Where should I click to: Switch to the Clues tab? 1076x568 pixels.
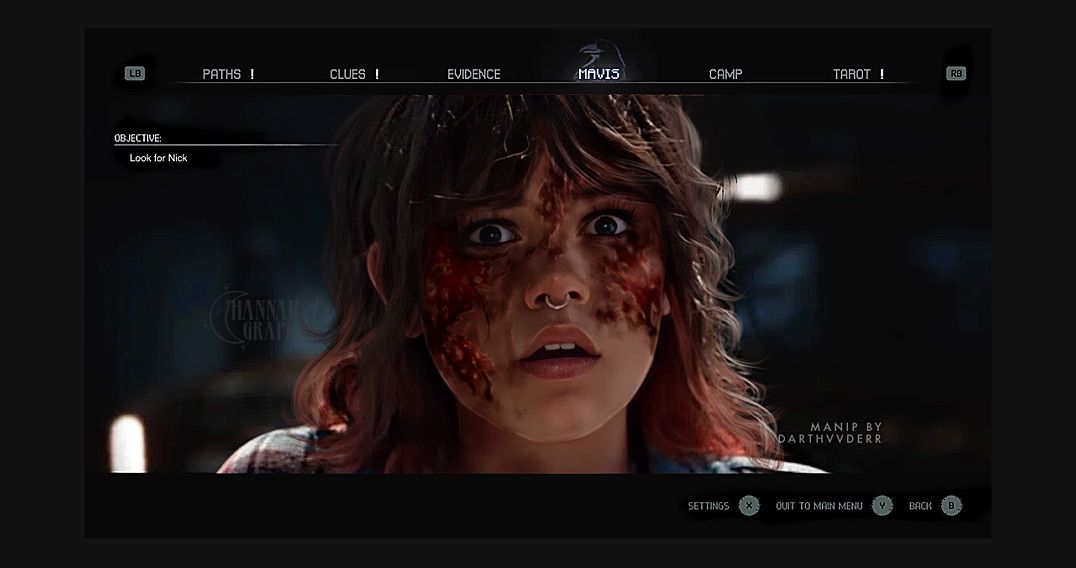point(347,74)
